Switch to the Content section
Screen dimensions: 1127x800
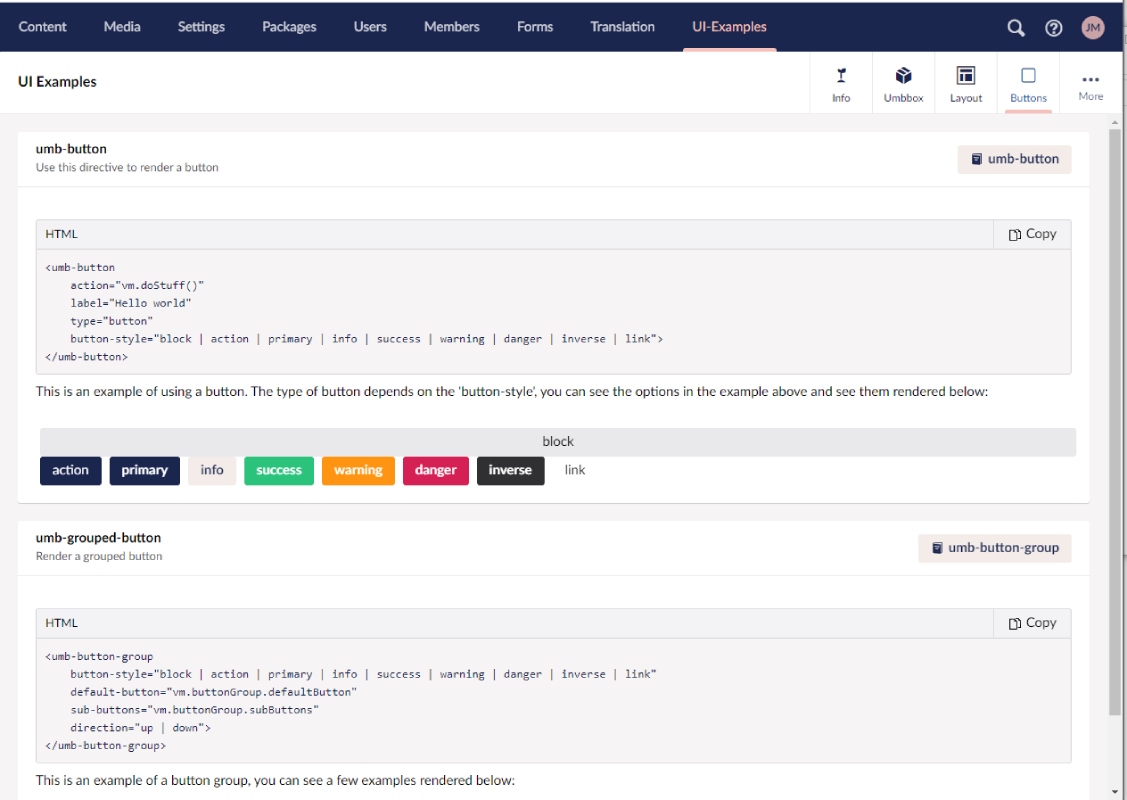(x=42, y=27)
